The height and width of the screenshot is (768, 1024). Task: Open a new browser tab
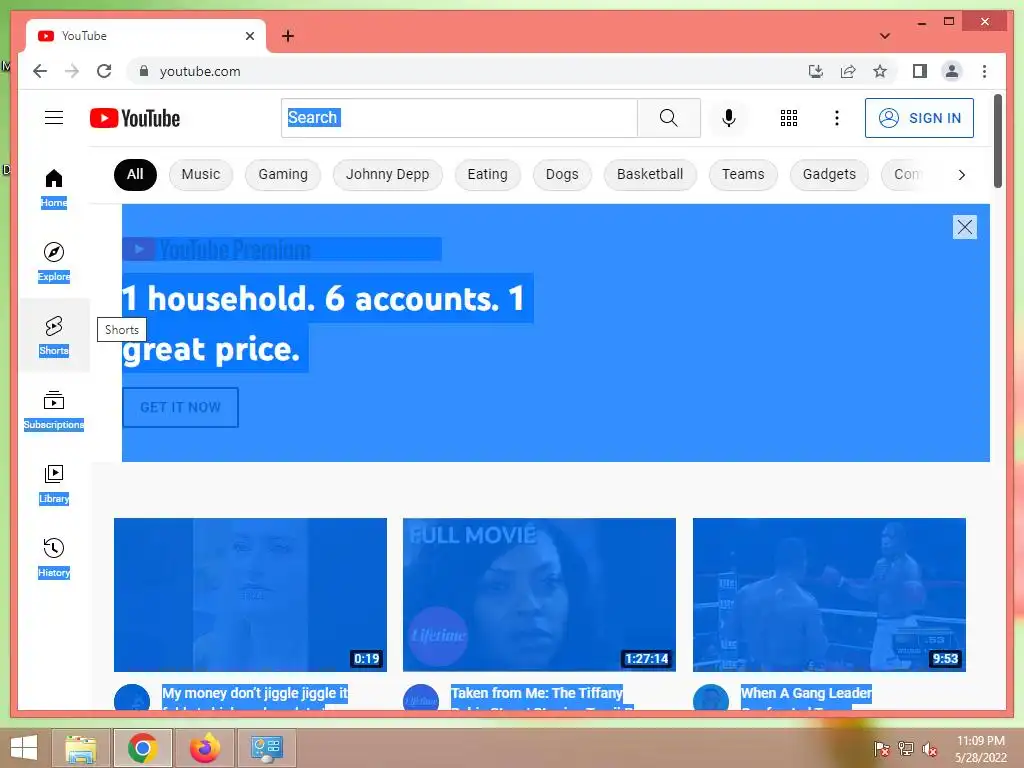click(288, 36)
